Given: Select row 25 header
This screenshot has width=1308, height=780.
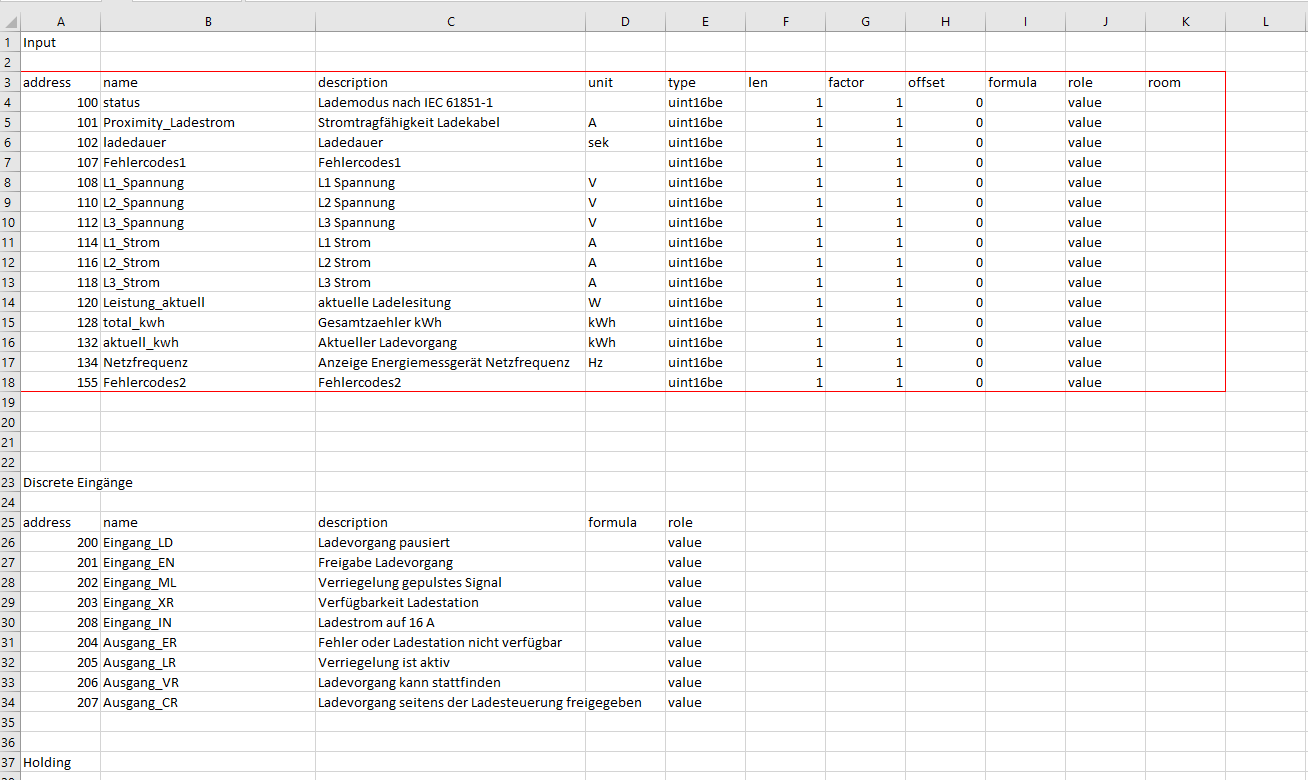Looking at the screenshot, I should [x=10, y=522].
